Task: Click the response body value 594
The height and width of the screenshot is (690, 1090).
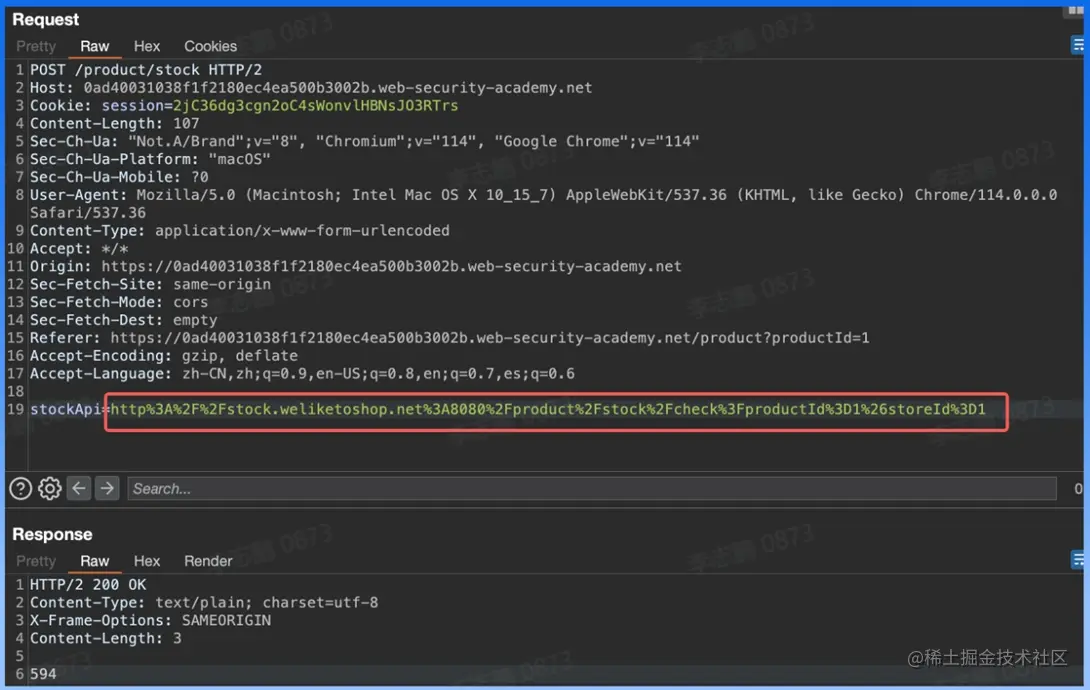Action: 43,674
